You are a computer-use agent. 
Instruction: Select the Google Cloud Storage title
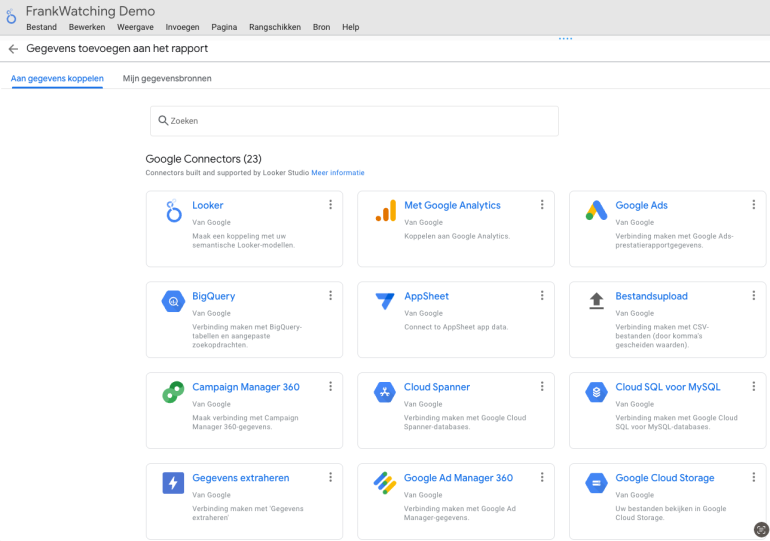[665, 478]
